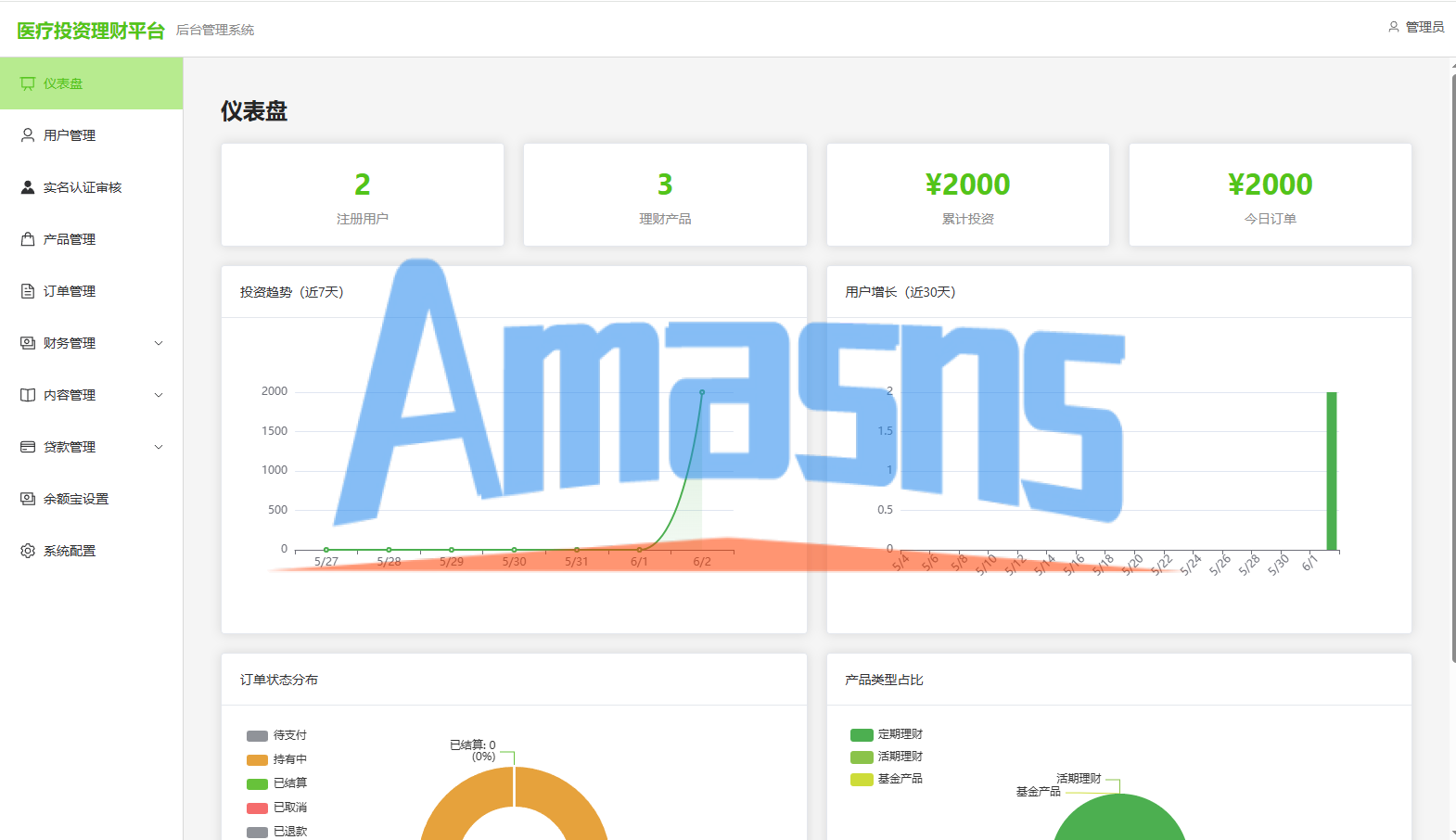This screenshot has height=840, width=1456.
Task: Click the green 6/1 bar in 用户增长 chart
Action: pyautogui.click(x=1332, y=471)
